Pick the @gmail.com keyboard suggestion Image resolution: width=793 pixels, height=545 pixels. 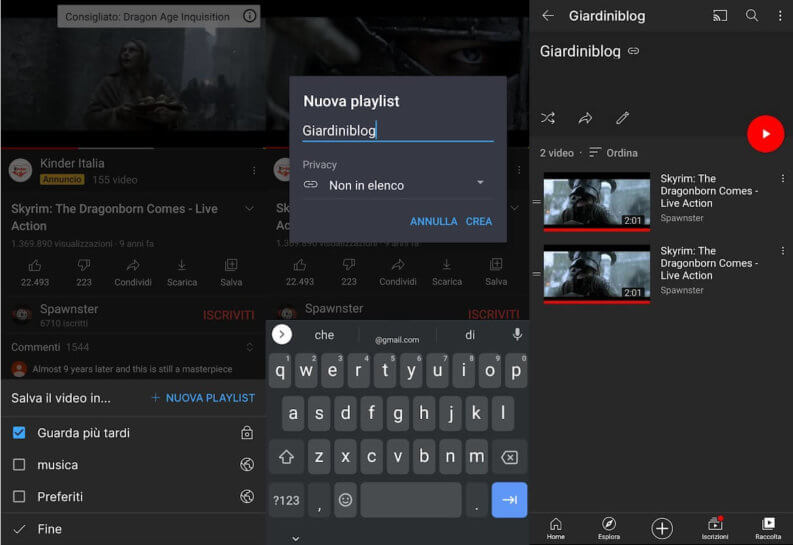coord(397,340)
